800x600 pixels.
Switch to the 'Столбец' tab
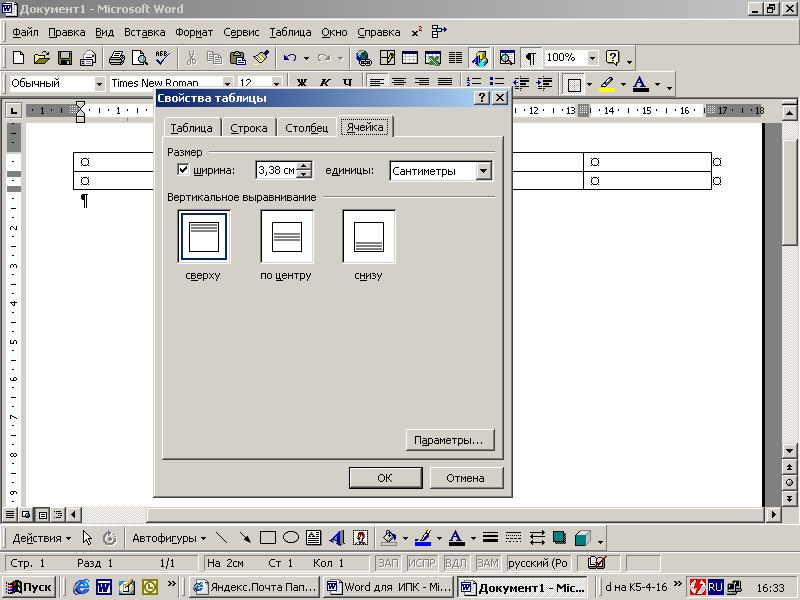point(307,128)
